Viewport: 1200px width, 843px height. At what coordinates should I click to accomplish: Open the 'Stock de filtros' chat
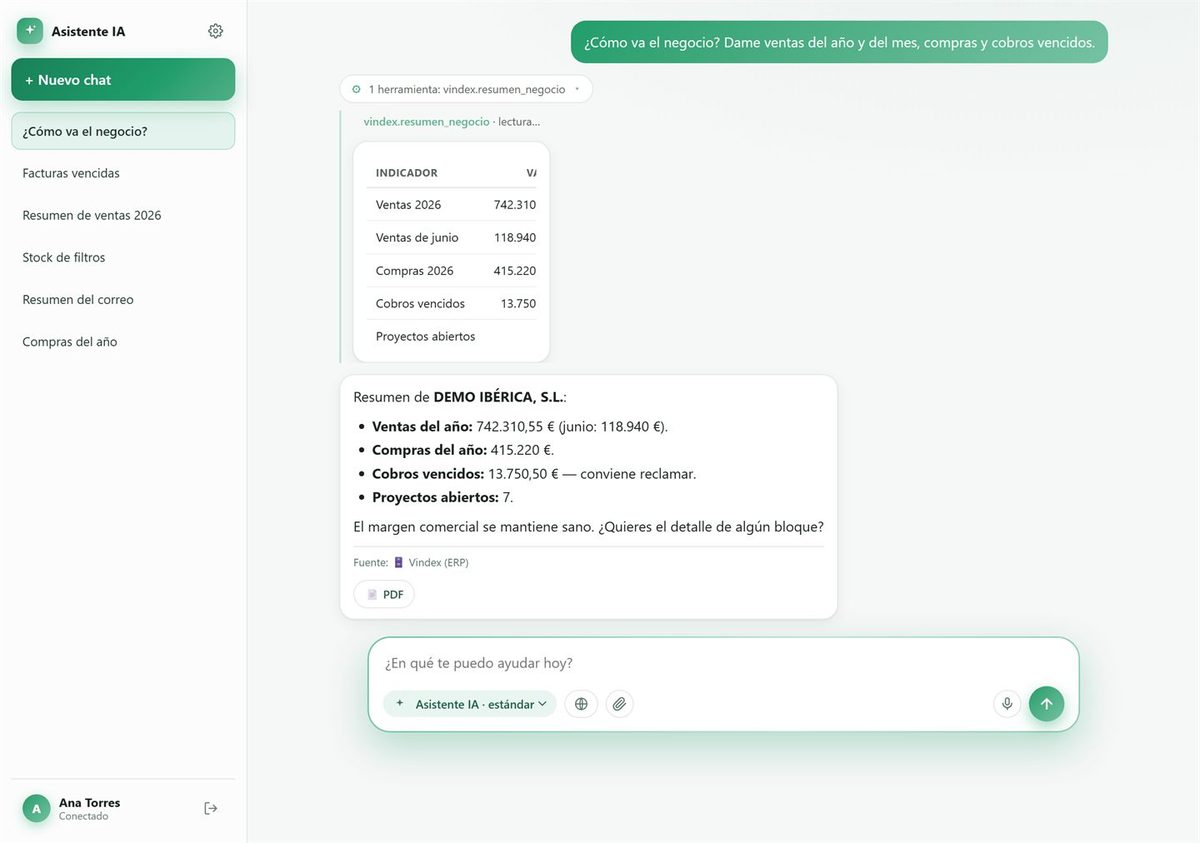123,257
